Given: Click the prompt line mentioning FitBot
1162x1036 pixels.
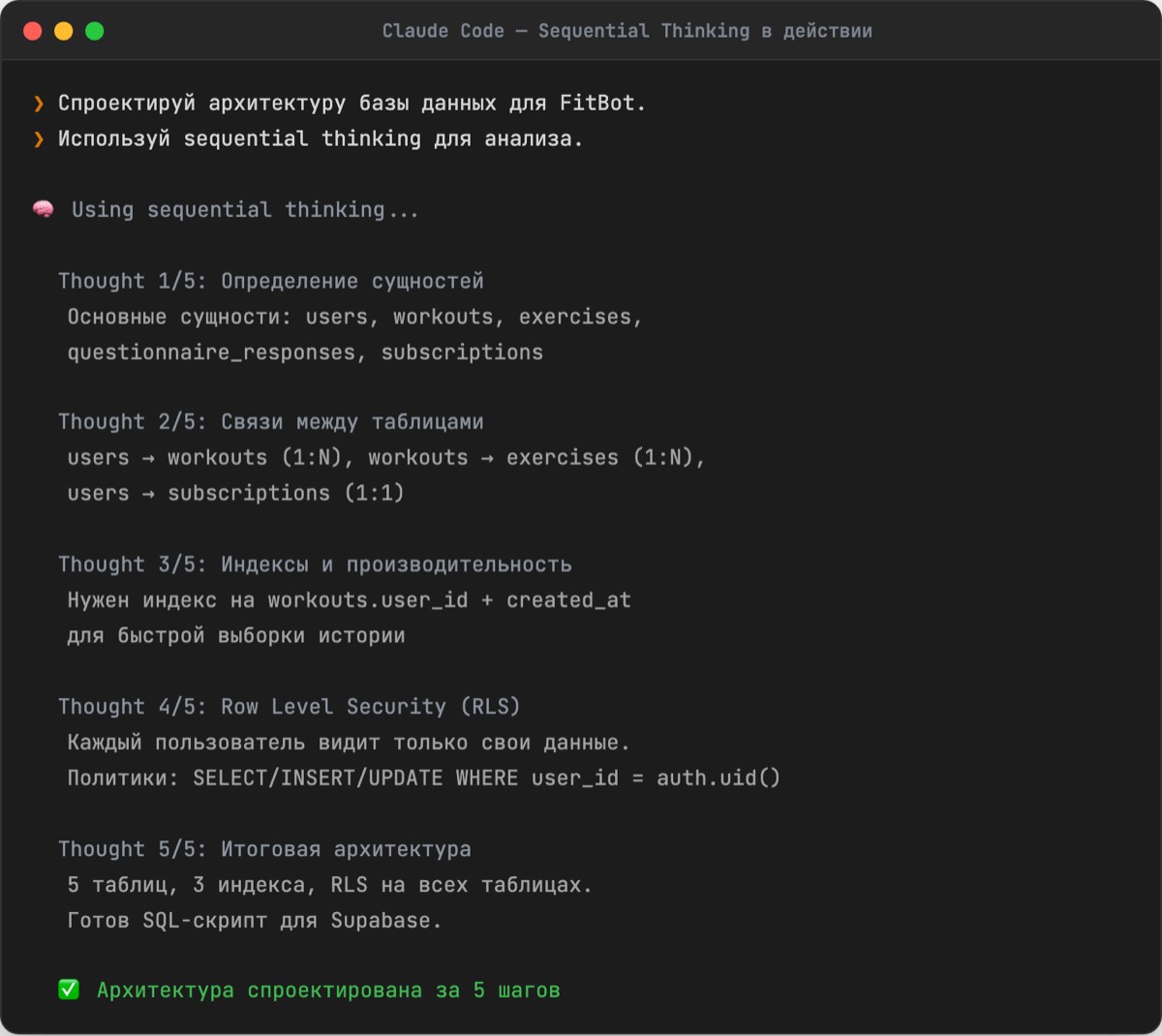Looking at the screenshot, I should pyautogui.click(x=352, y=104).
